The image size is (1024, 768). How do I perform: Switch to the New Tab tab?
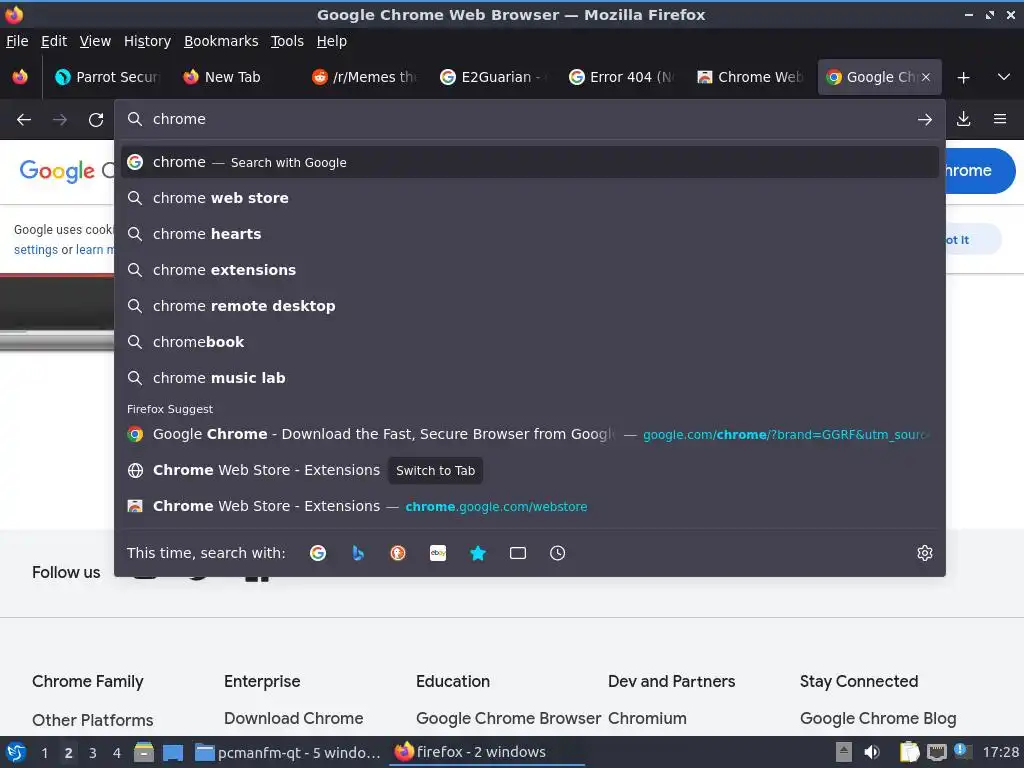pyautogui.click(x=234, y=77)
